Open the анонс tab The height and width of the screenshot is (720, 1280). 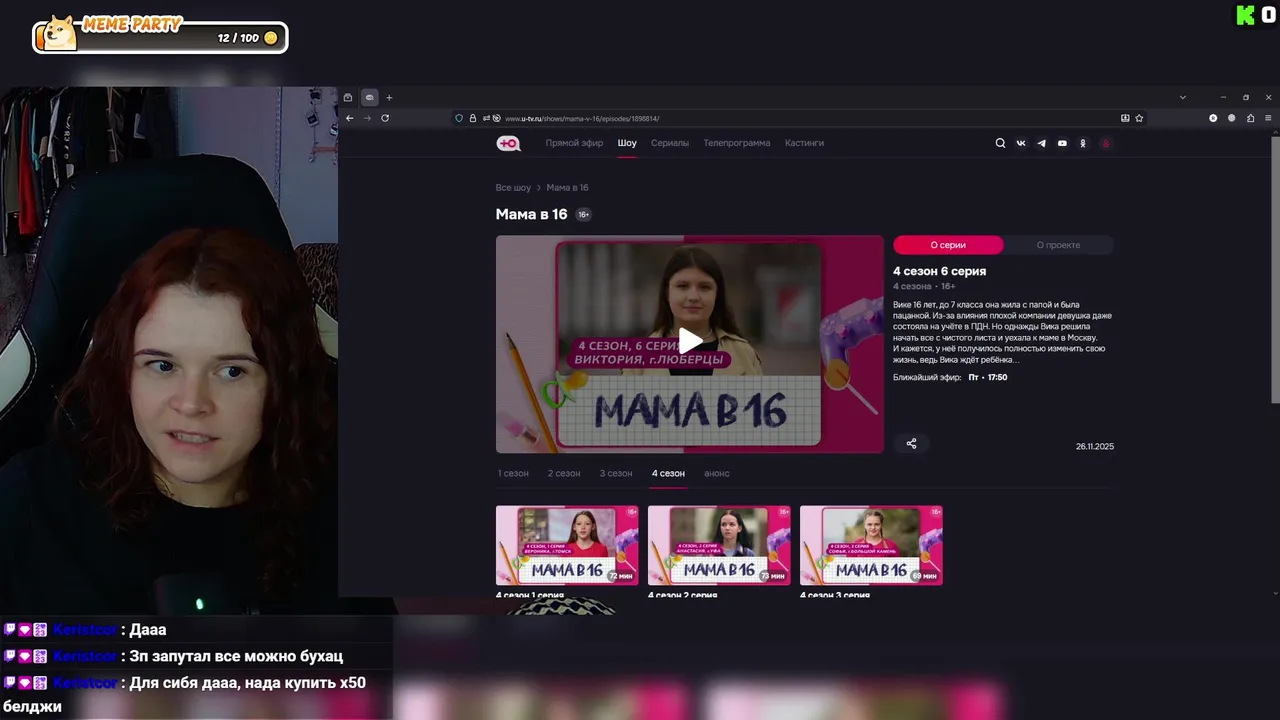pos(717,473)
